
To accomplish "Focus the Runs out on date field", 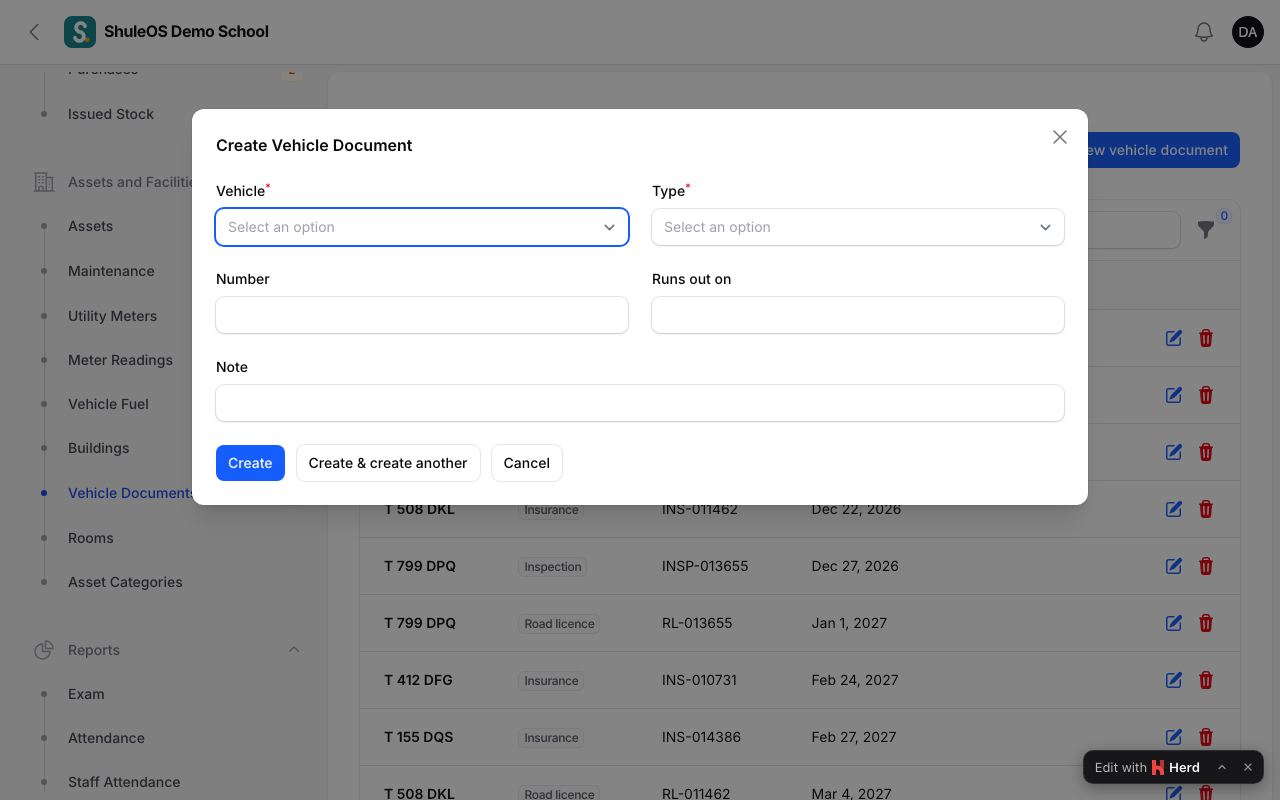I will (858, 315).
